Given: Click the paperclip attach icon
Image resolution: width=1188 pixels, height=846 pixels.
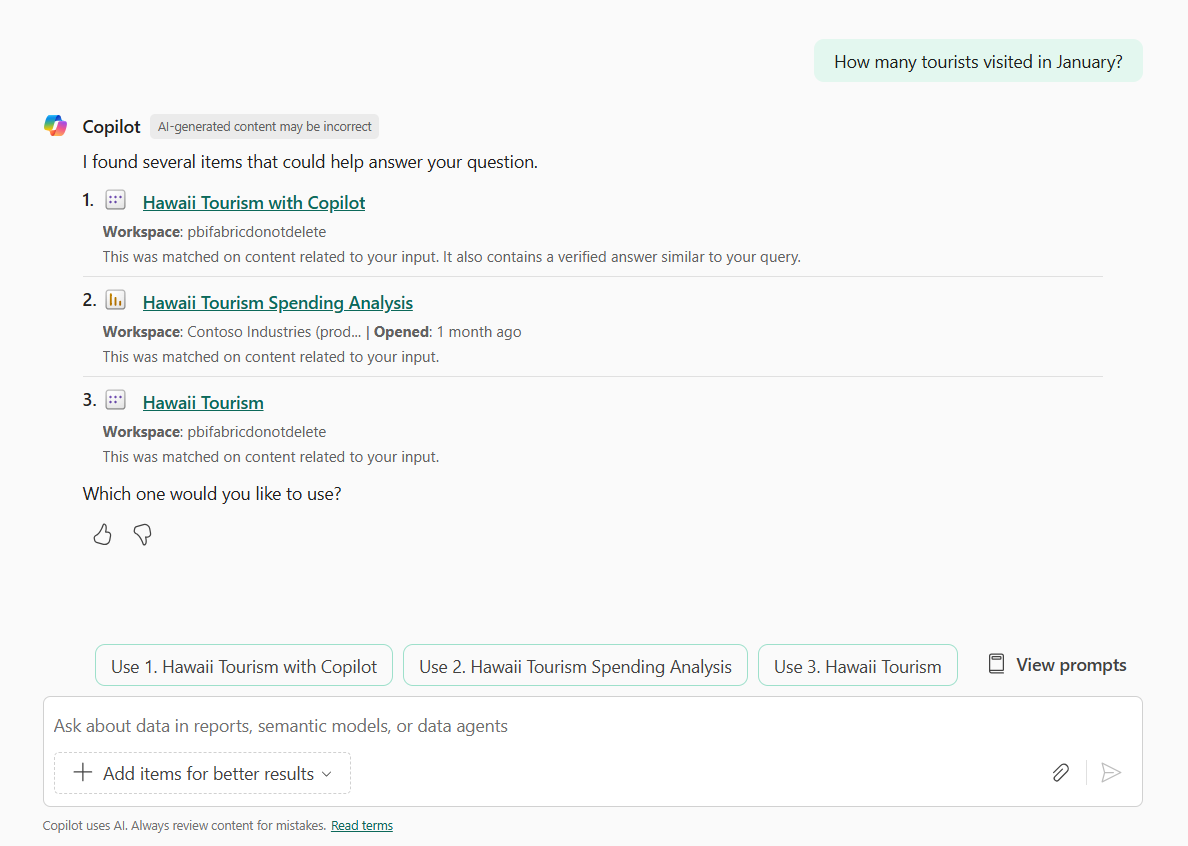Looking at the screenshot, I should (x=1061, y=773).
